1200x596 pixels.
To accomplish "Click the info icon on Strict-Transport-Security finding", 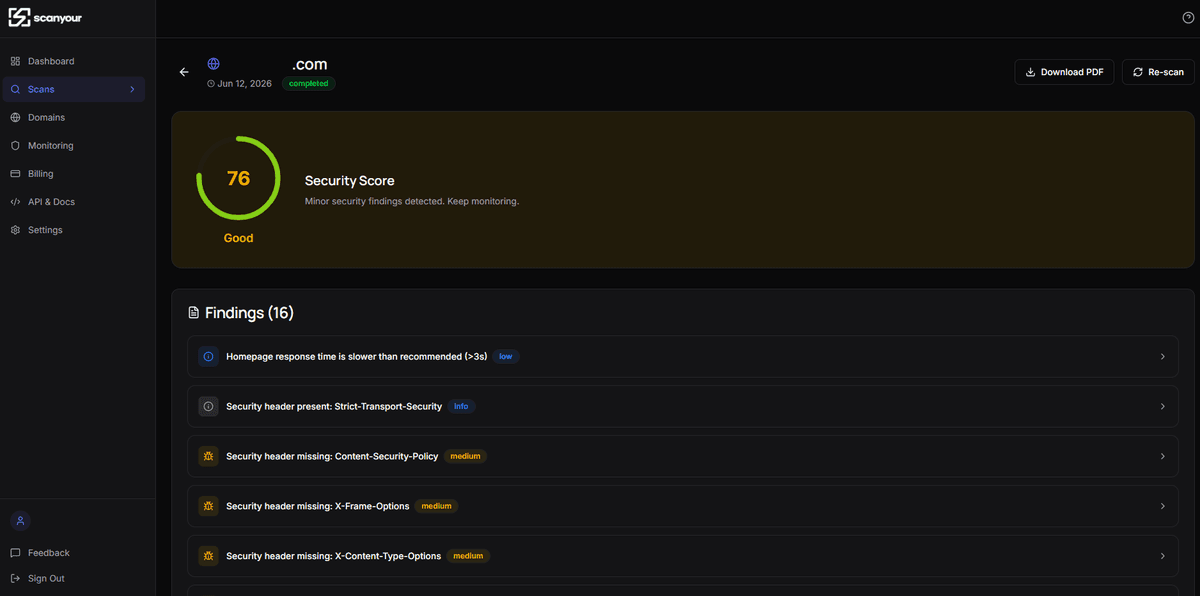I will coord(208,406).
